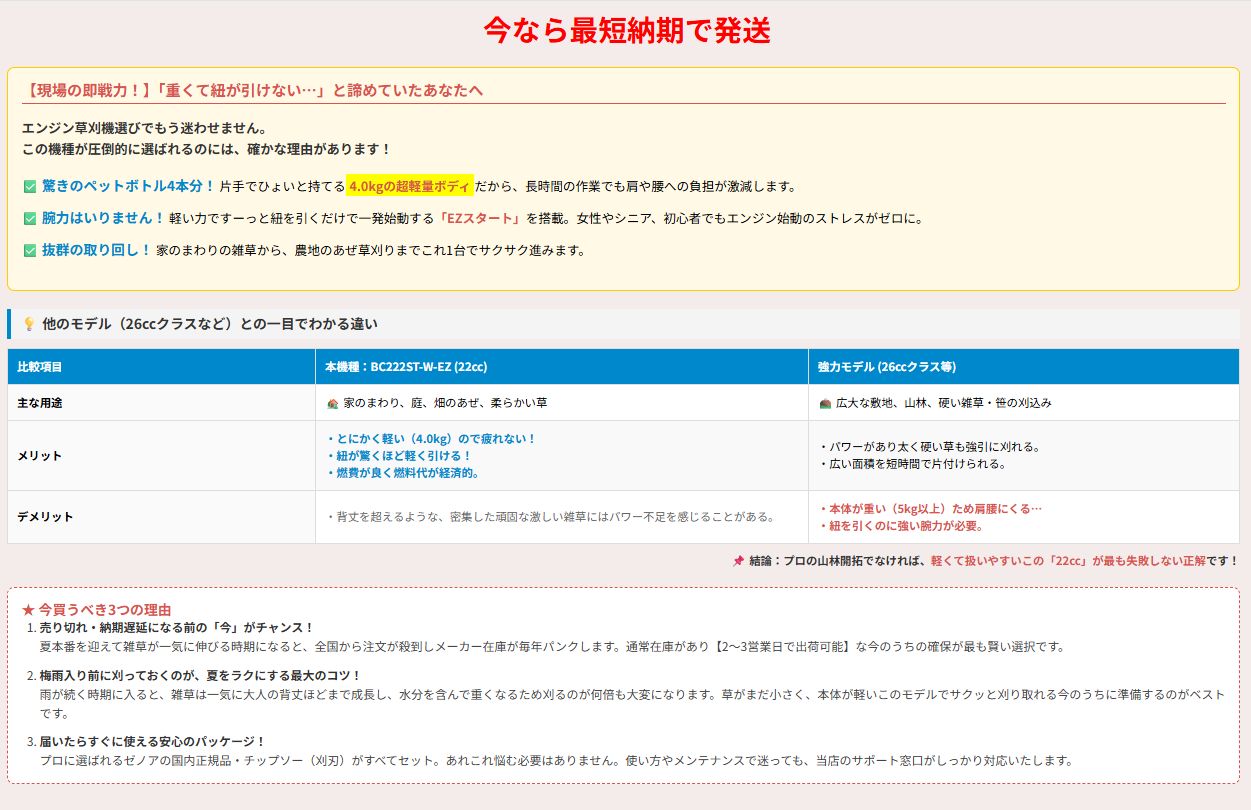
Task: Click the heading 【現場の即戦力！】
Action: 253,90
